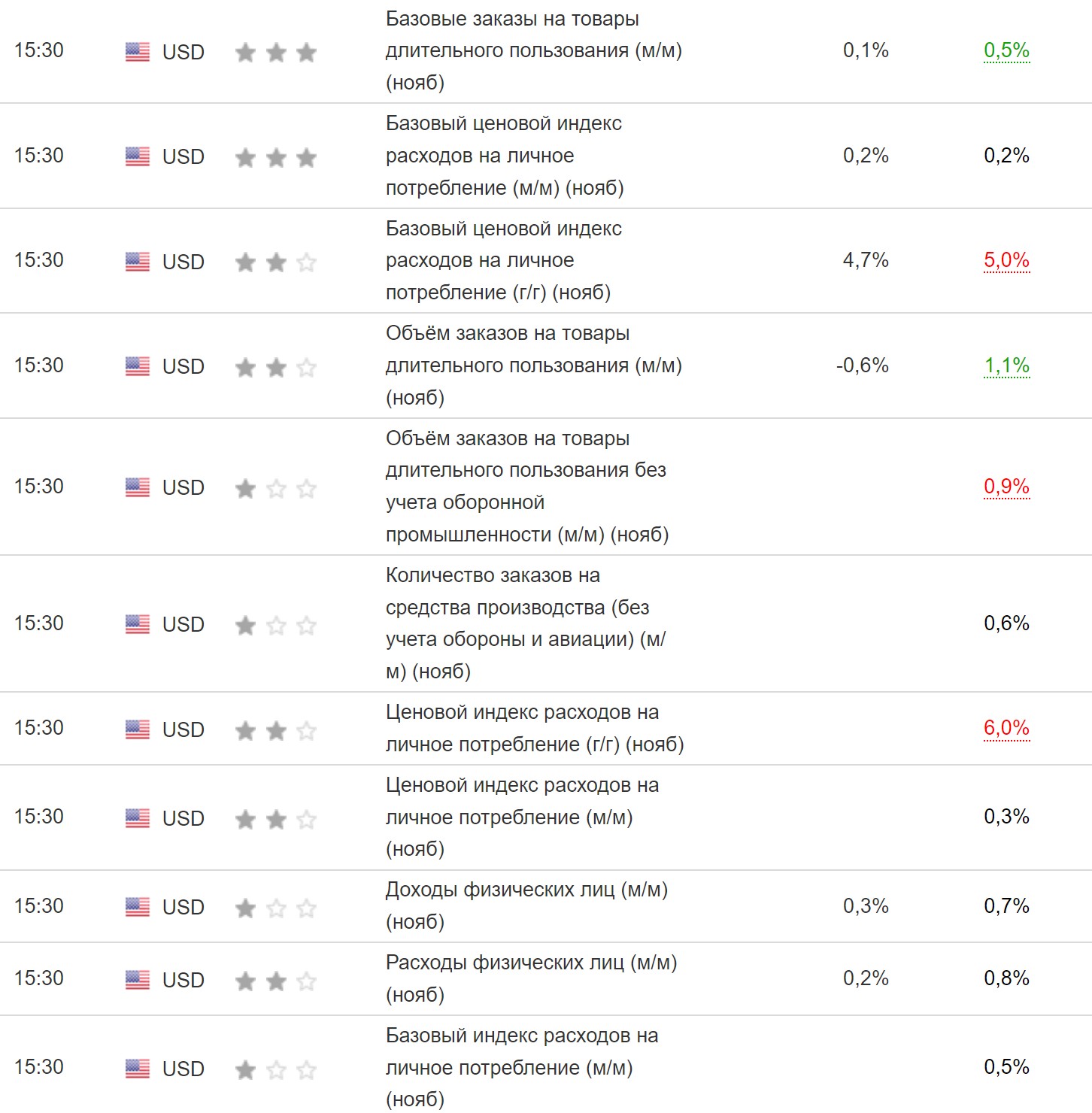The image size is (1092, 1113).
Task: Click the red 6,0% previous value
Action: click(1006, 728)
